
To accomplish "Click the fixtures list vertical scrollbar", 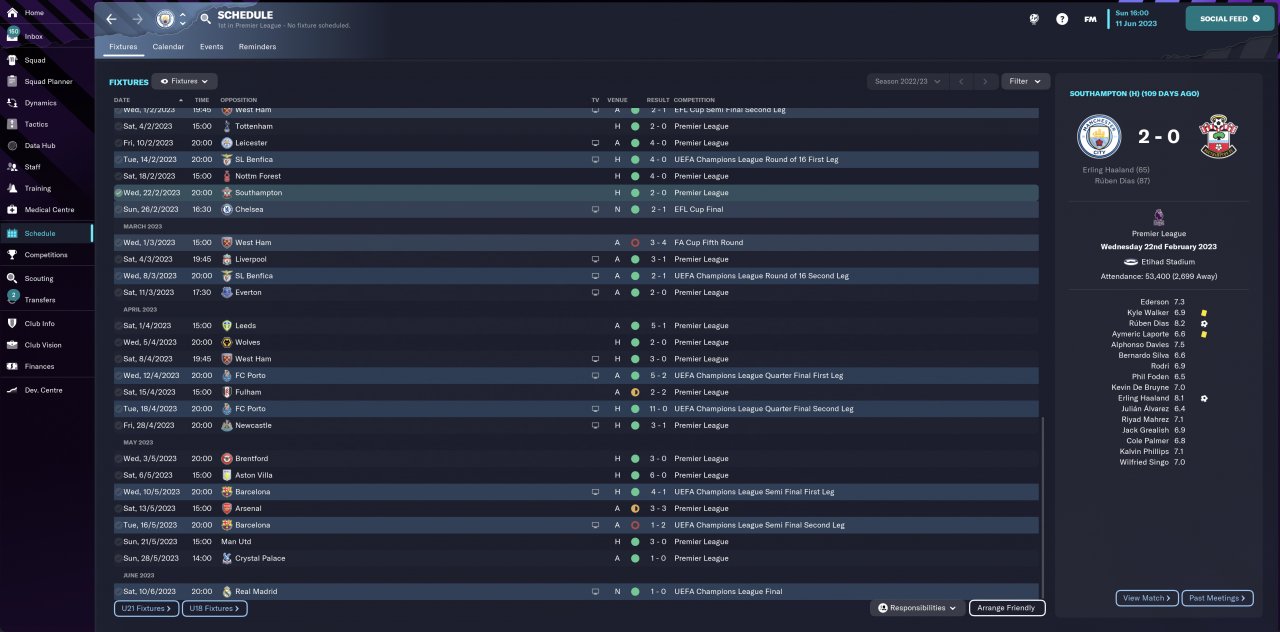I will point(1042,508).
